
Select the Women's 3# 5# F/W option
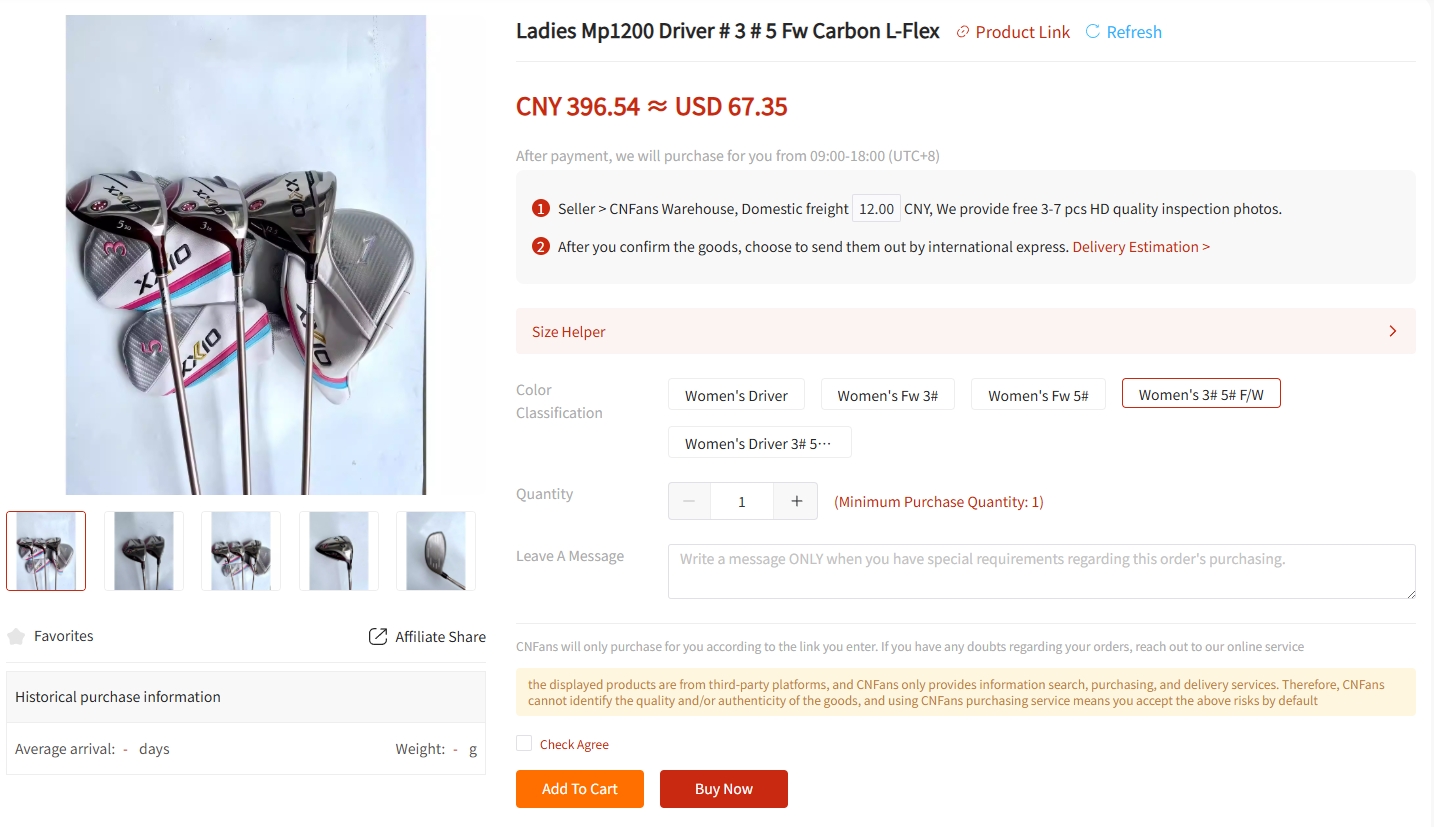pyautogui.click(x=1201, y=393)
